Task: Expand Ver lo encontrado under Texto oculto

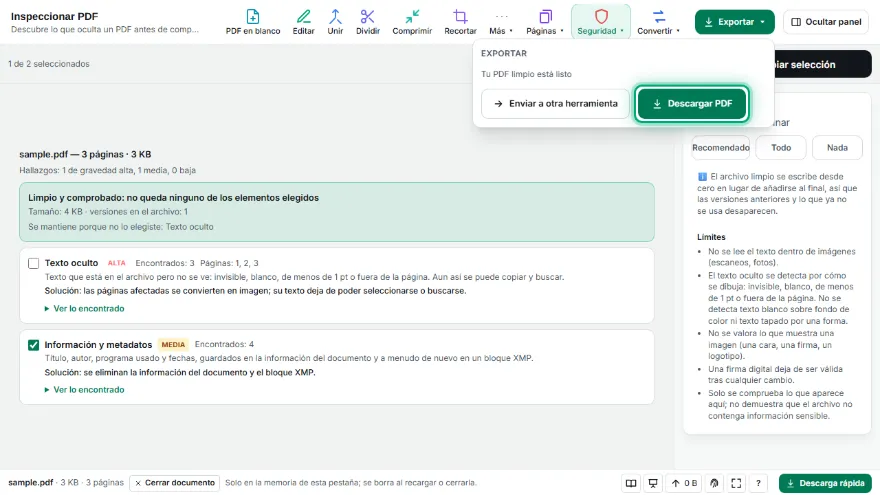Action: [x=85, y=308]
